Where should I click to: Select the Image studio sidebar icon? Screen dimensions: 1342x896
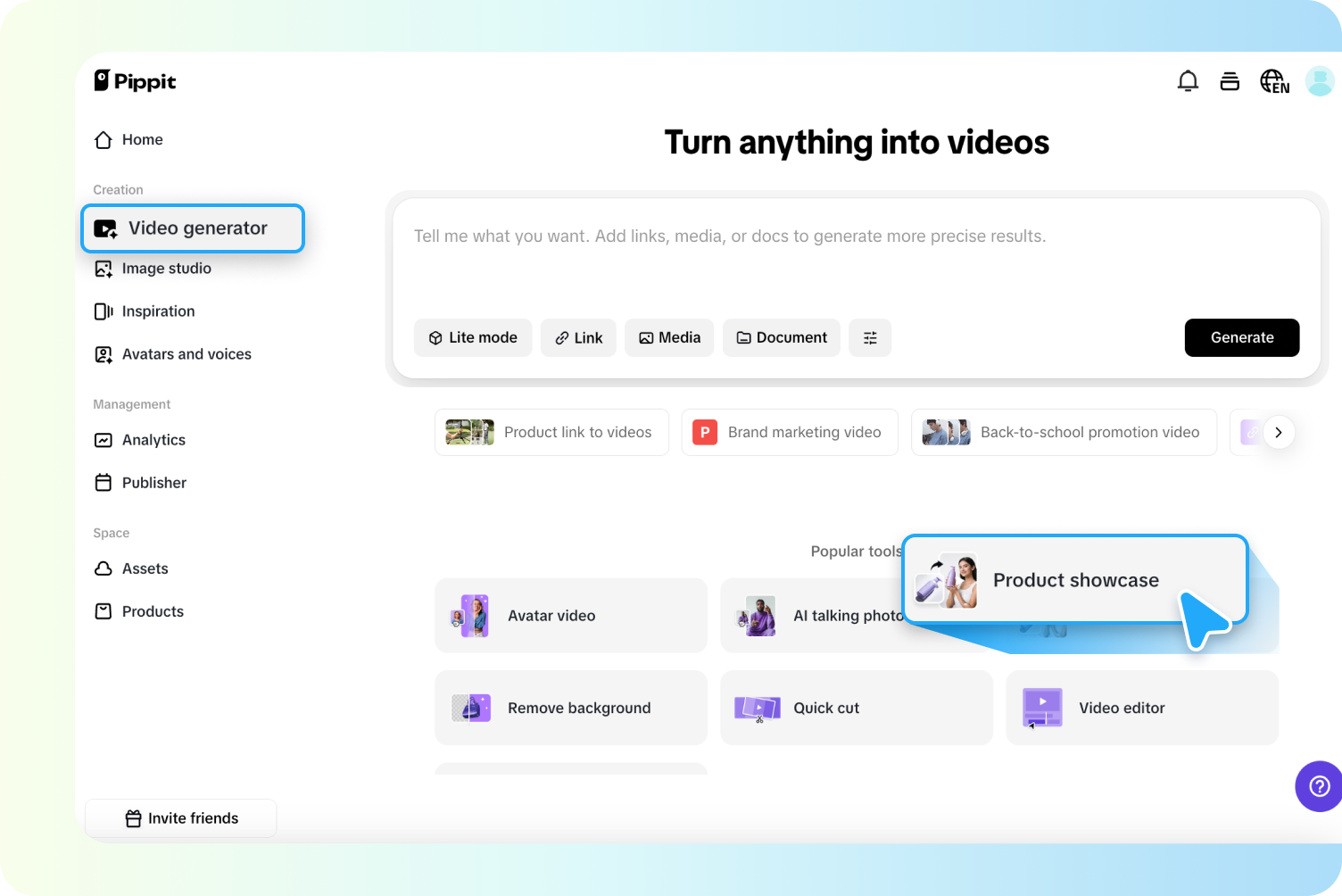(x=104, y=268)
